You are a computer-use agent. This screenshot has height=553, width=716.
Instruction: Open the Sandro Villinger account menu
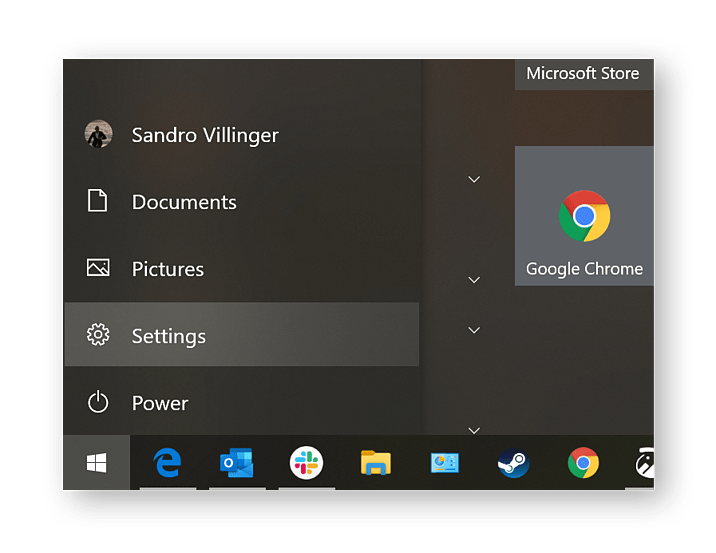click(204, 135)
